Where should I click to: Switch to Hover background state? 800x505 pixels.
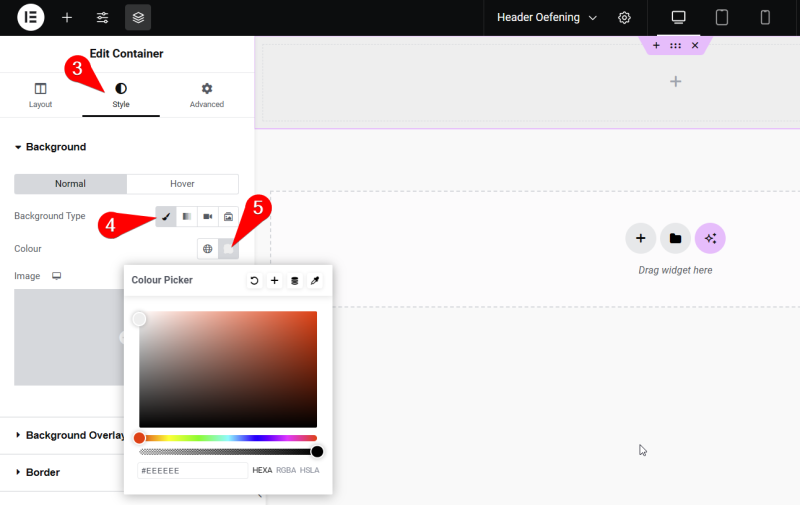(182, 184)
